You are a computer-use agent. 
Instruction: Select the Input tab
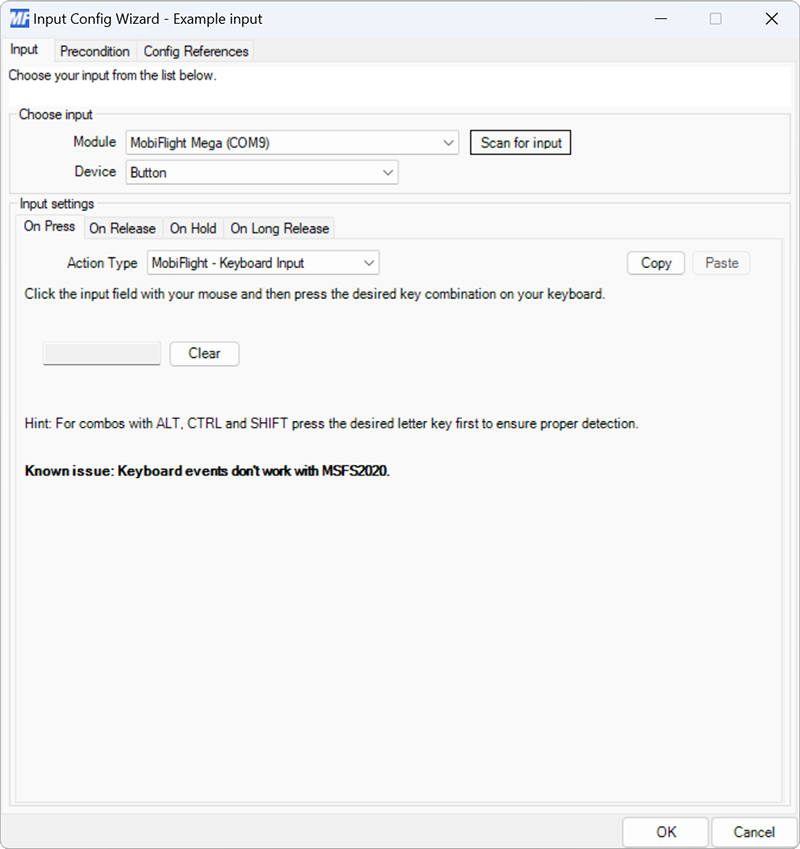click(x=26, y=50)
